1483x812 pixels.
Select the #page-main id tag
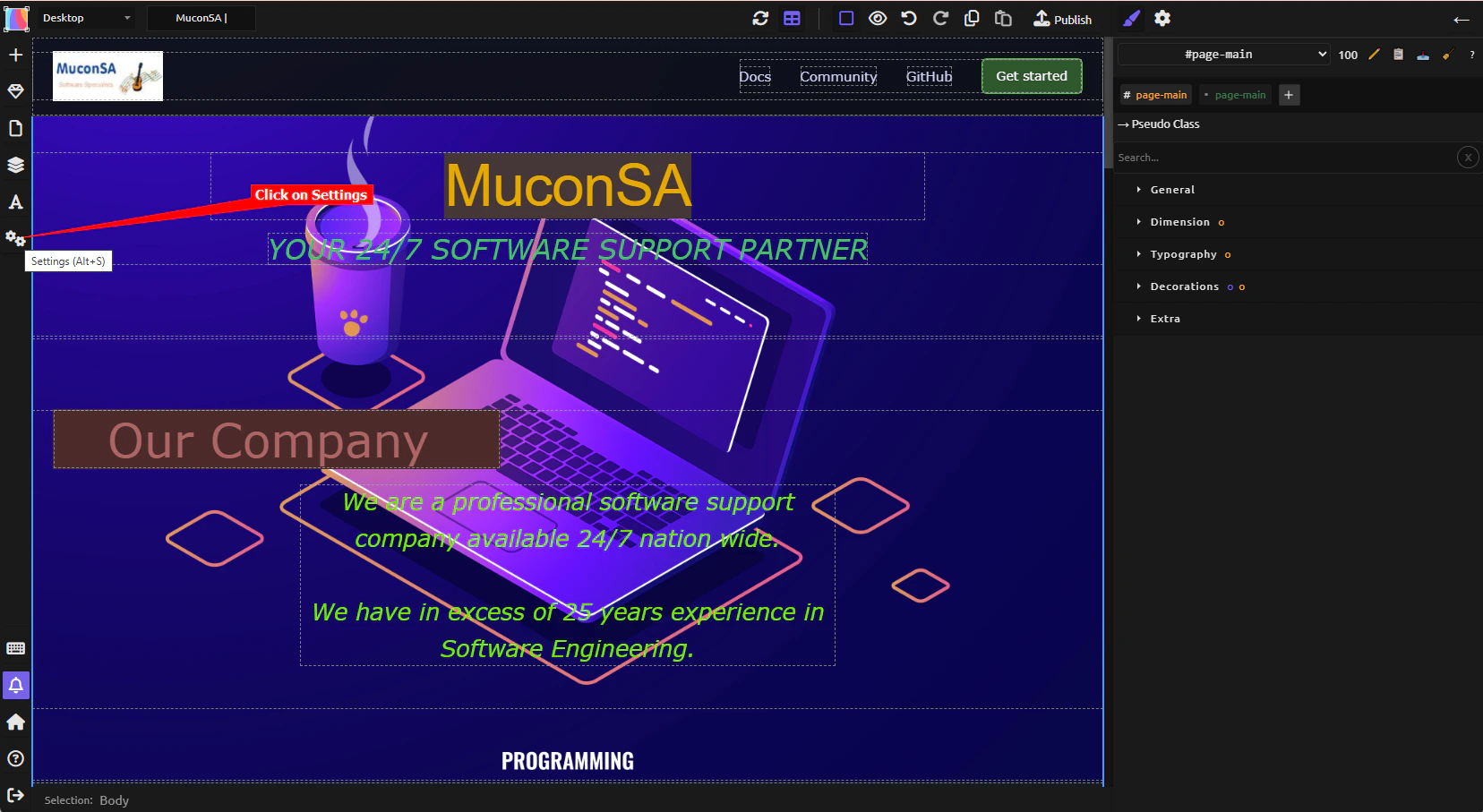[x=1156, y=95]
